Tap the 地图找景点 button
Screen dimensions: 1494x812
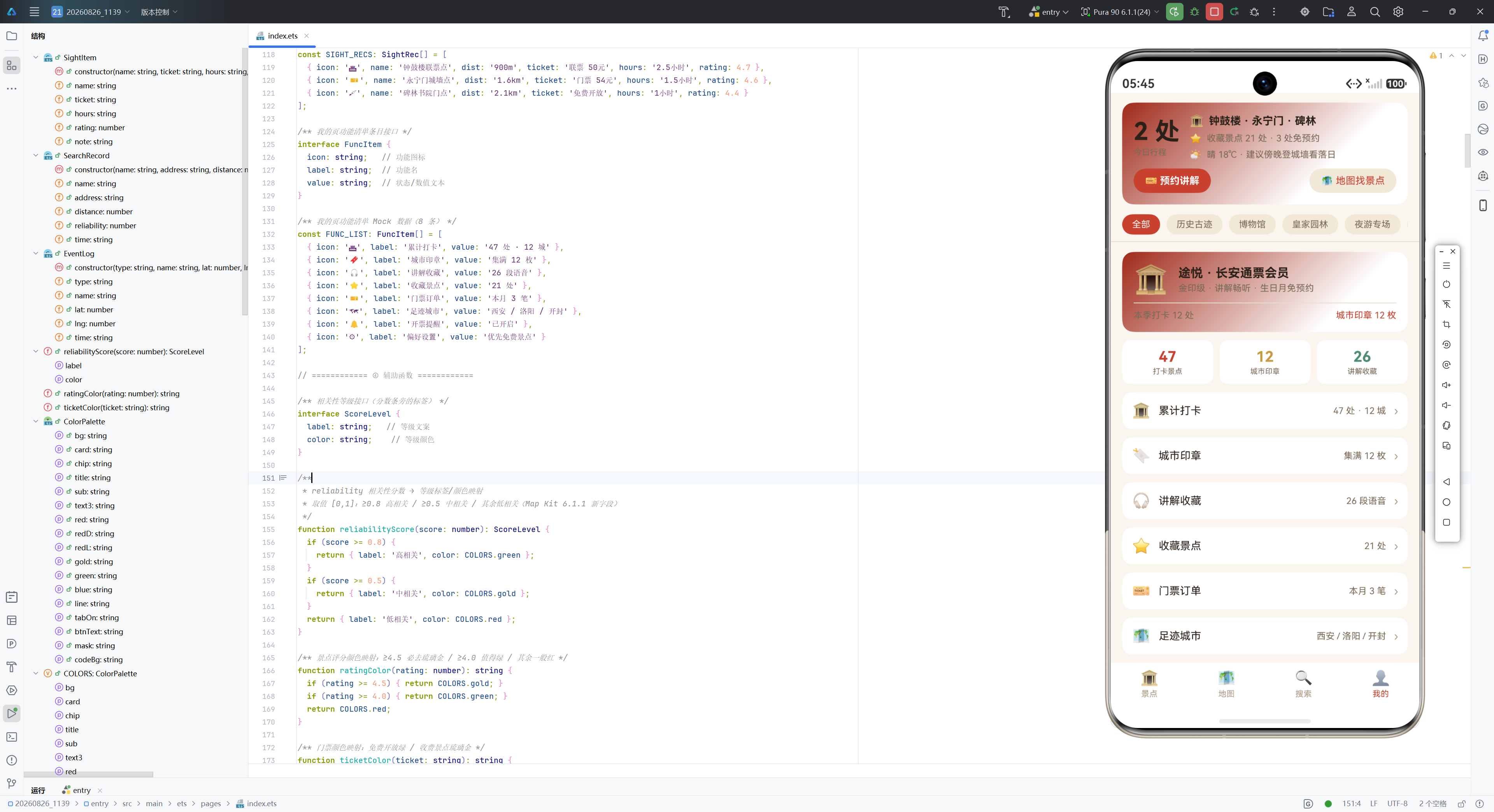[1352, 181]
